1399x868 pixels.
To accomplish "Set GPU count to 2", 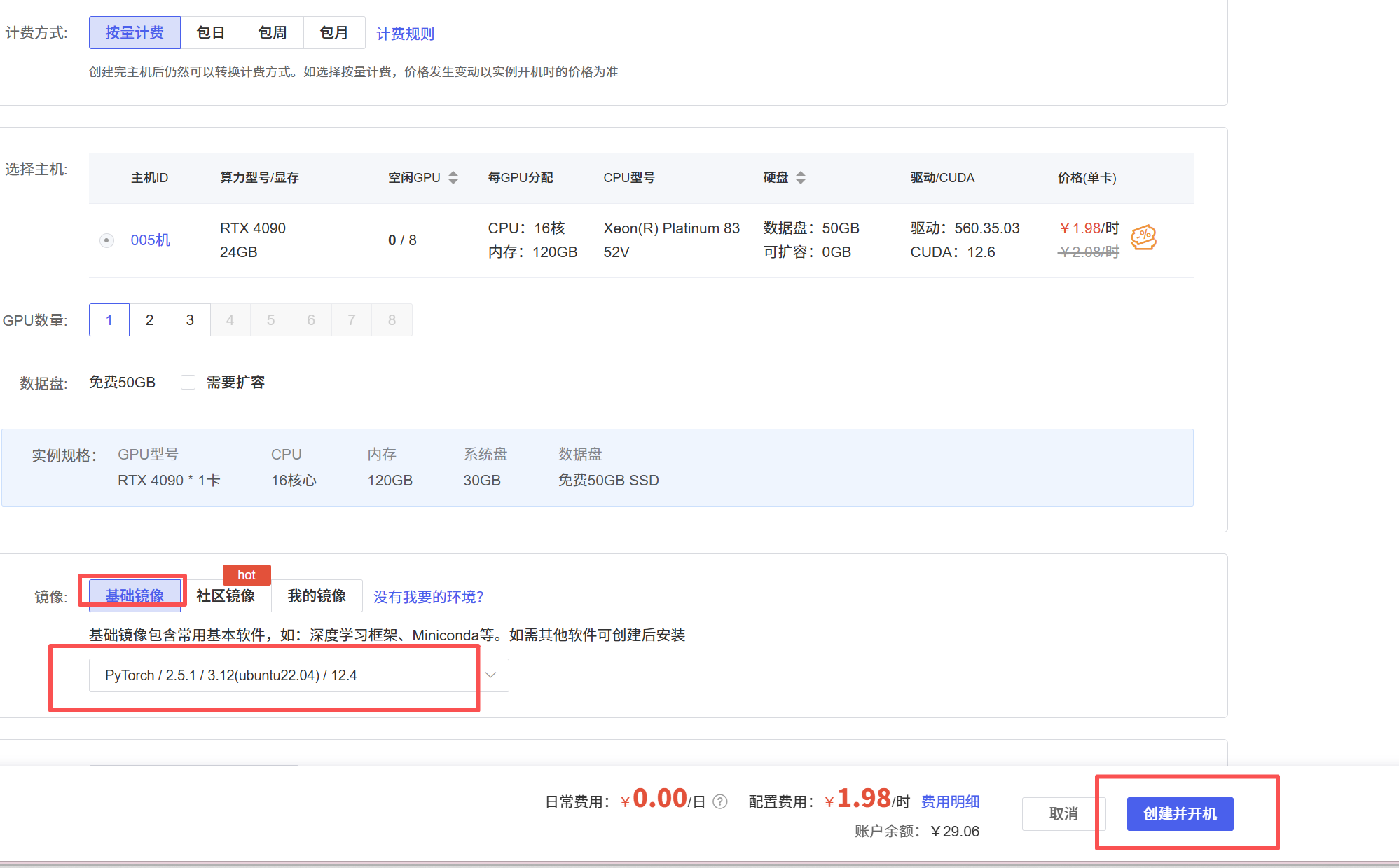I will pyautogui.click(x=149, y=320).
